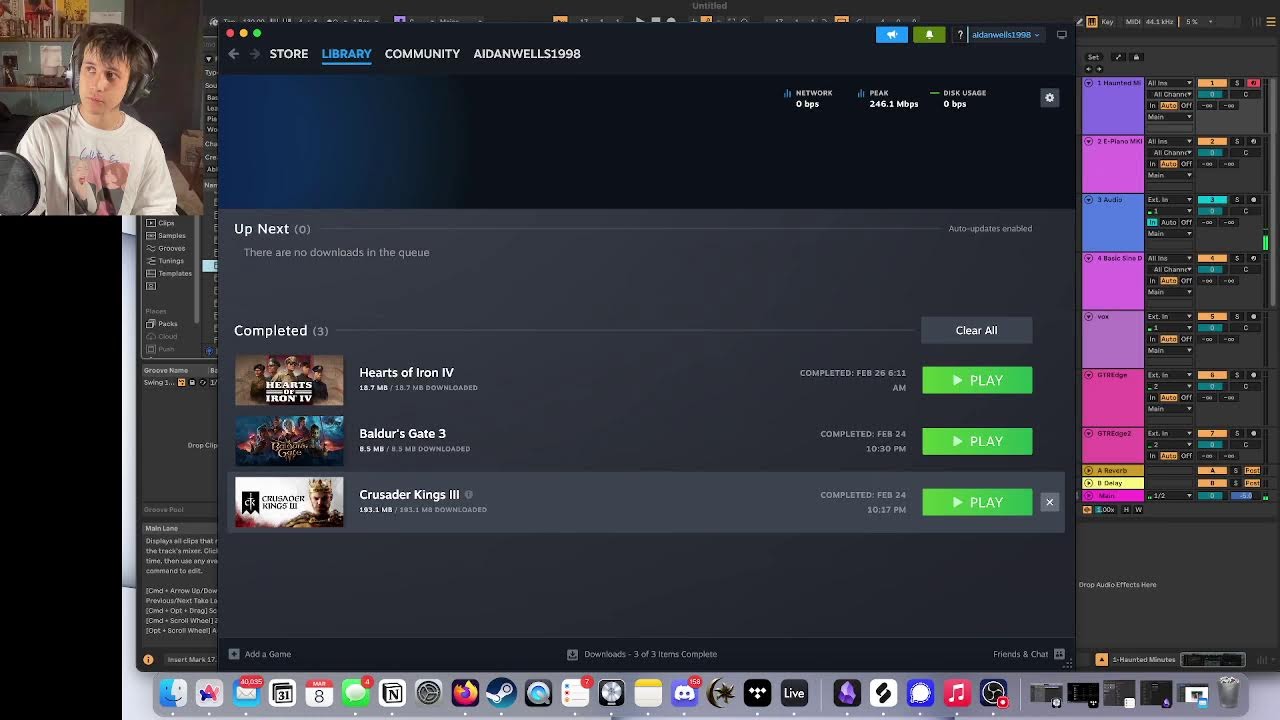Play Baldur's Gate 3
The width and height of the screenshot is (1280, 720).
pyautogui.click(x=977, y=441)
